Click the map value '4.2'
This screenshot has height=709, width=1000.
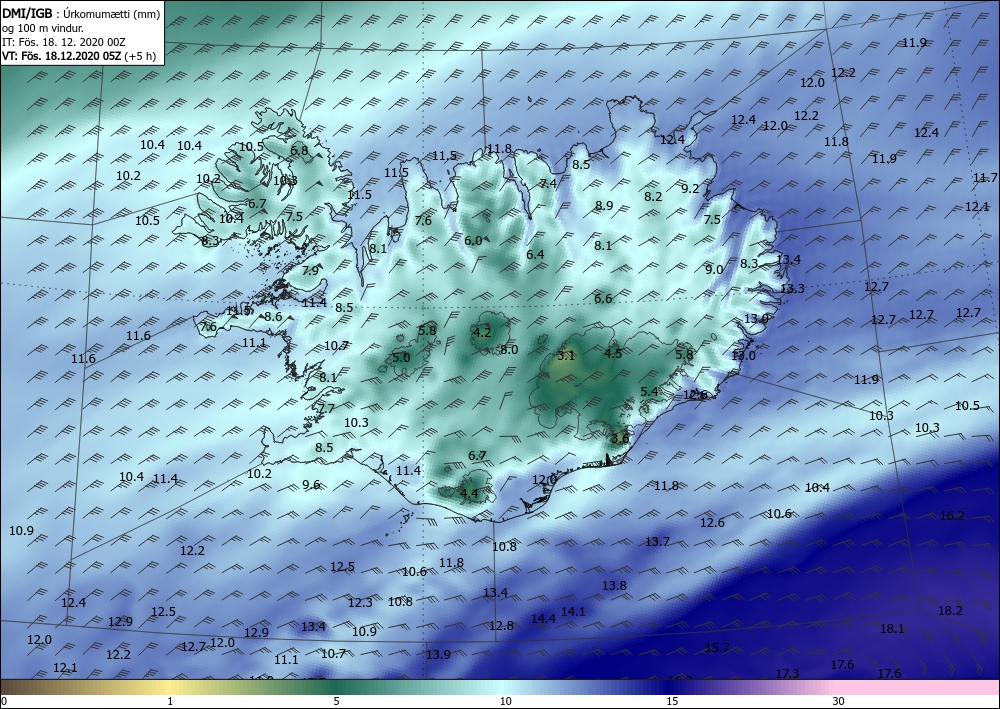coord(482,332)
